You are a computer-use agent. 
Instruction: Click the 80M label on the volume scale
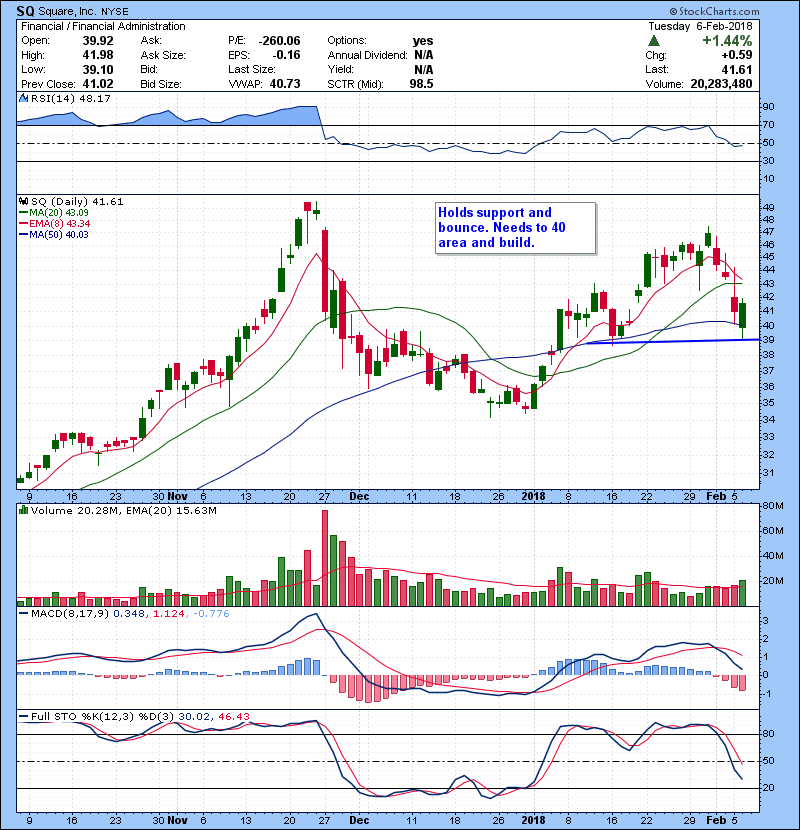click(x=773, y=506)
